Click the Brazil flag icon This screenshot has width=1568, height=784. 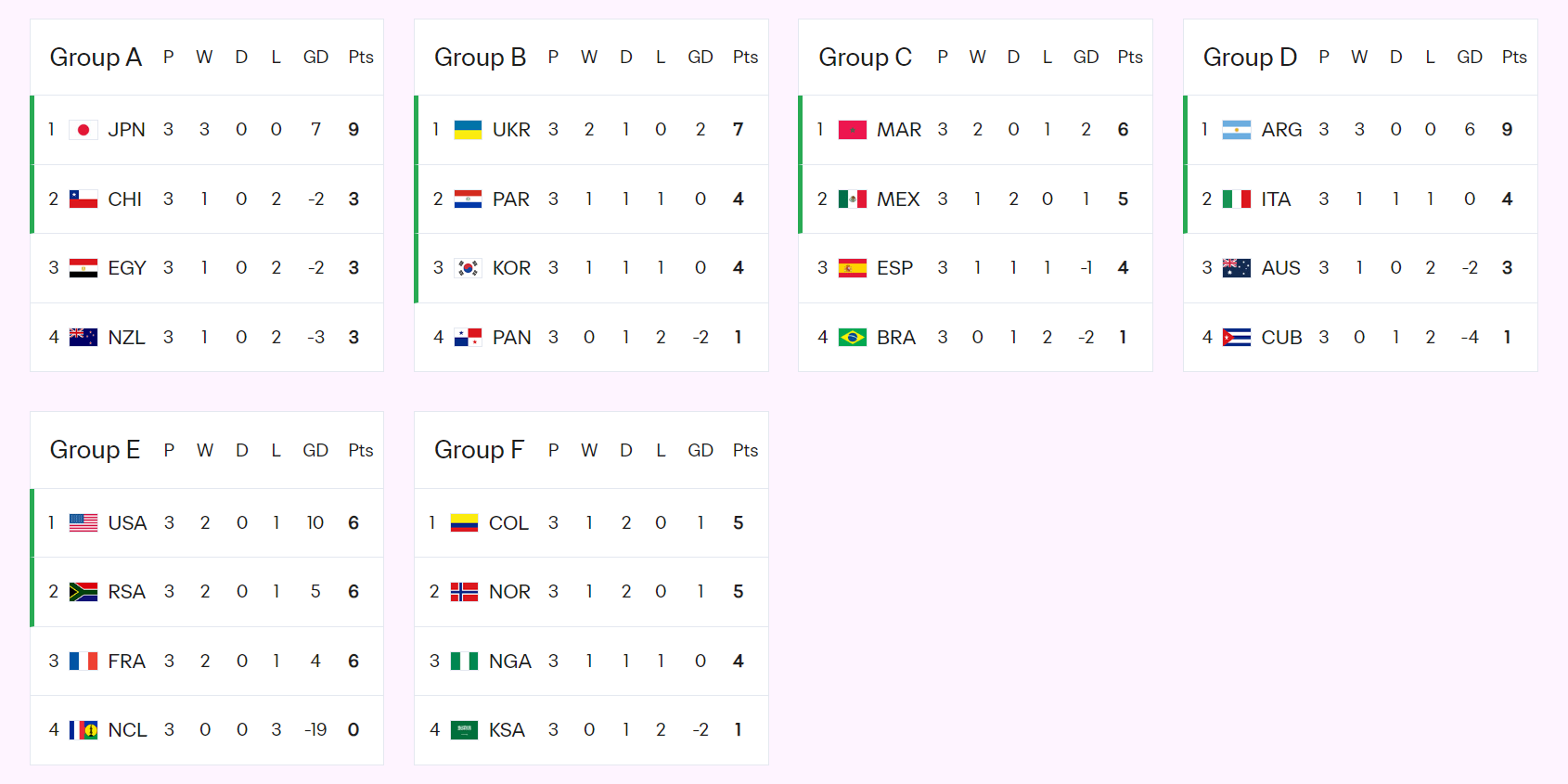[852, 338]
